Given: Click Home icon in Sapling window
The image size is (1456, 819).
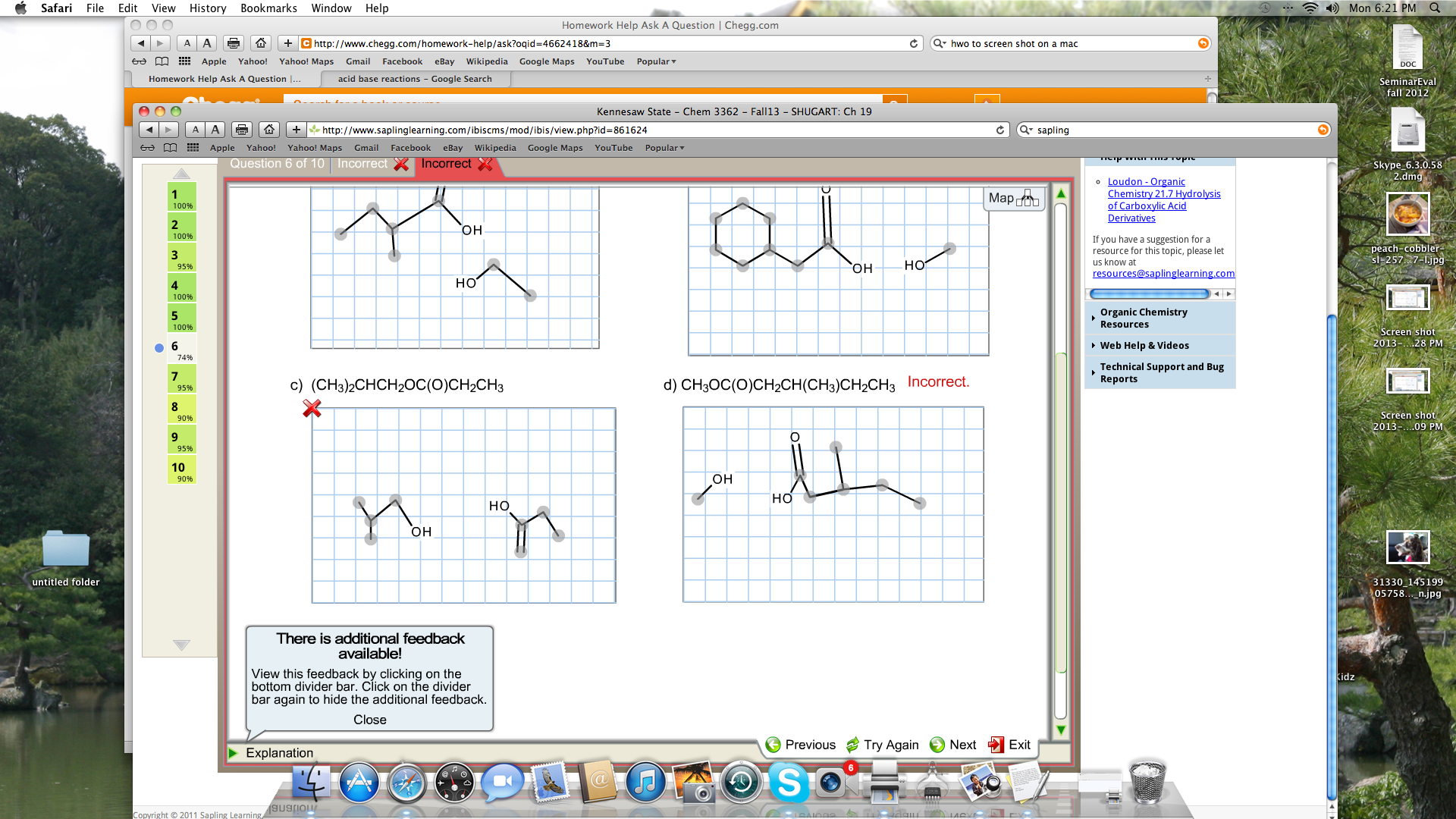Looking at the screenshot, I should [x=269, y=130].
